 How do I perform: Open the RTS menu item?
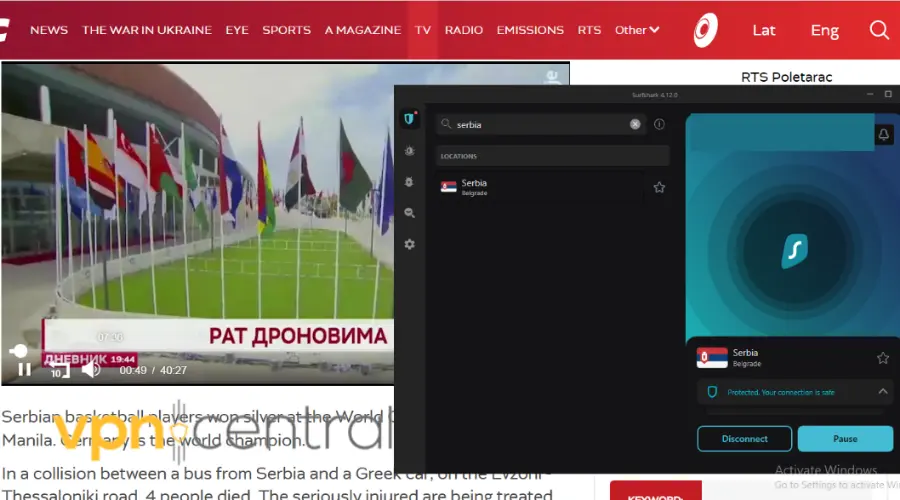(589, 30)
